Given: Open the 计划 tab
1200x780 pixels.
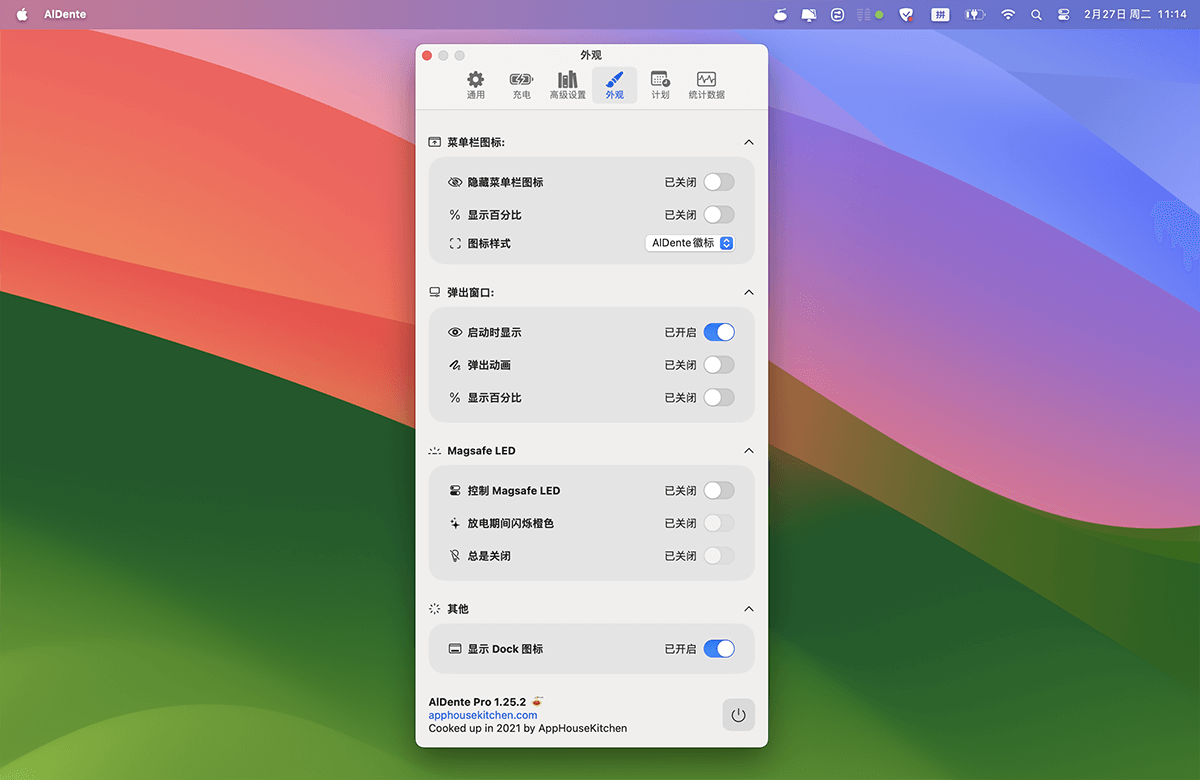Looking at the screenshot, I should click(x=660, y=85).
